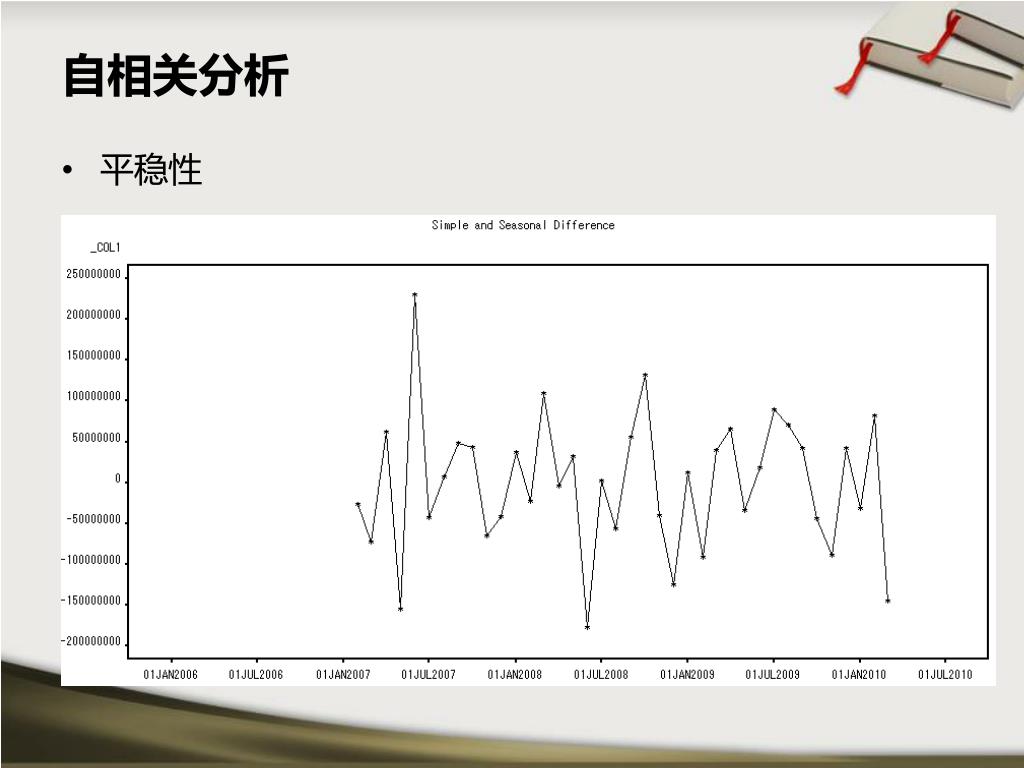Click y-axis value 200000000
Image resolution: width=1024 pixels, height=768 pixels.
coord(93,315)
